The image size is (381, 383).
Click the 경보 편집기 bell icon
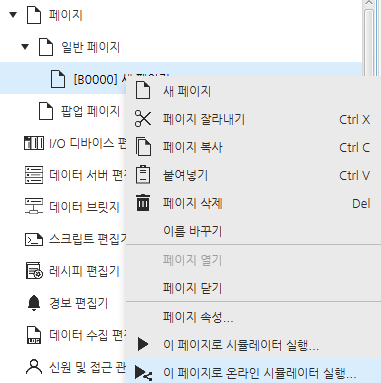[34, 303]
